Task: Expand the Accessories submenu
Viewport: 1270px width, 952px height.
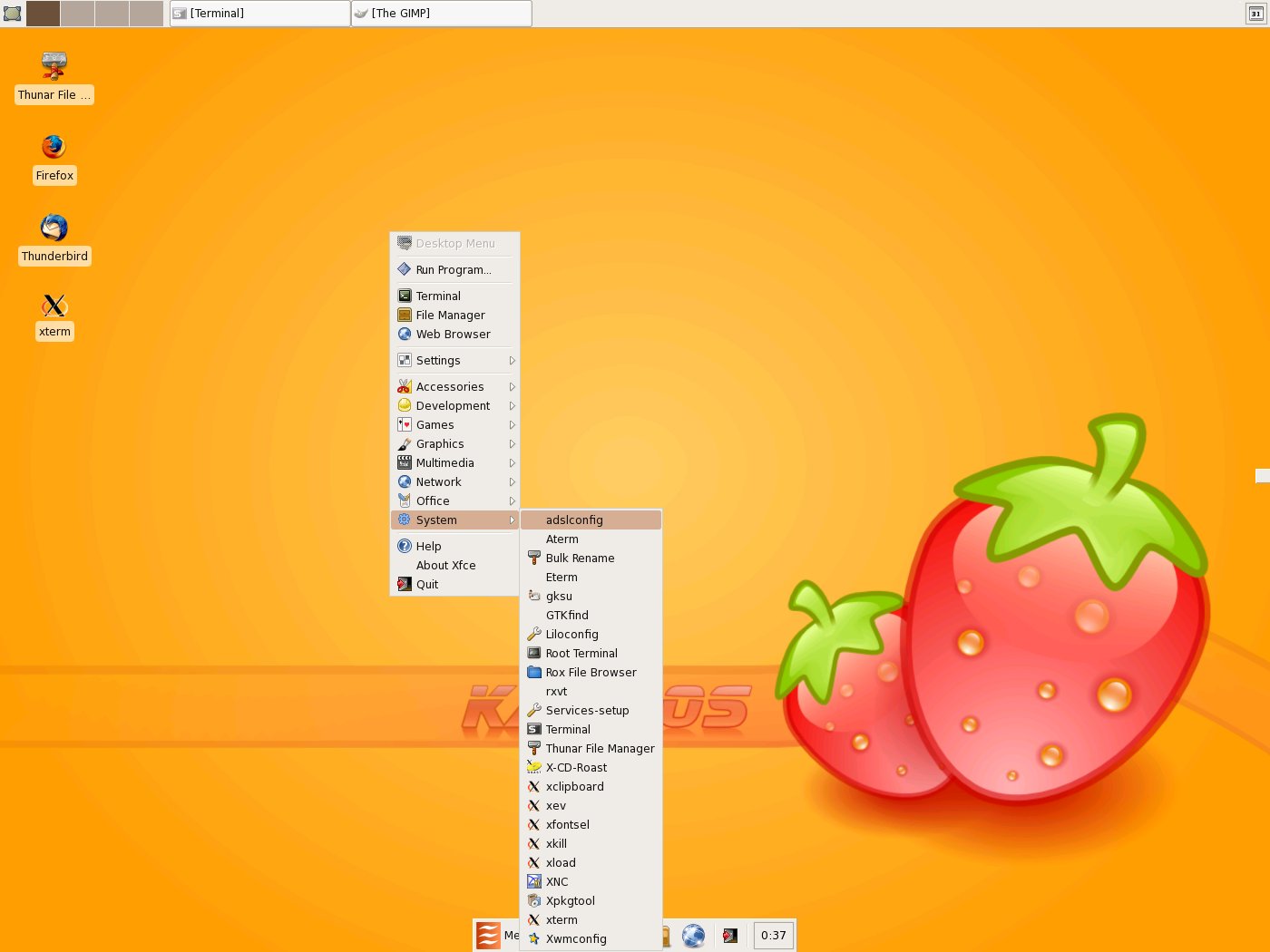Action: (x=454, y=387)
